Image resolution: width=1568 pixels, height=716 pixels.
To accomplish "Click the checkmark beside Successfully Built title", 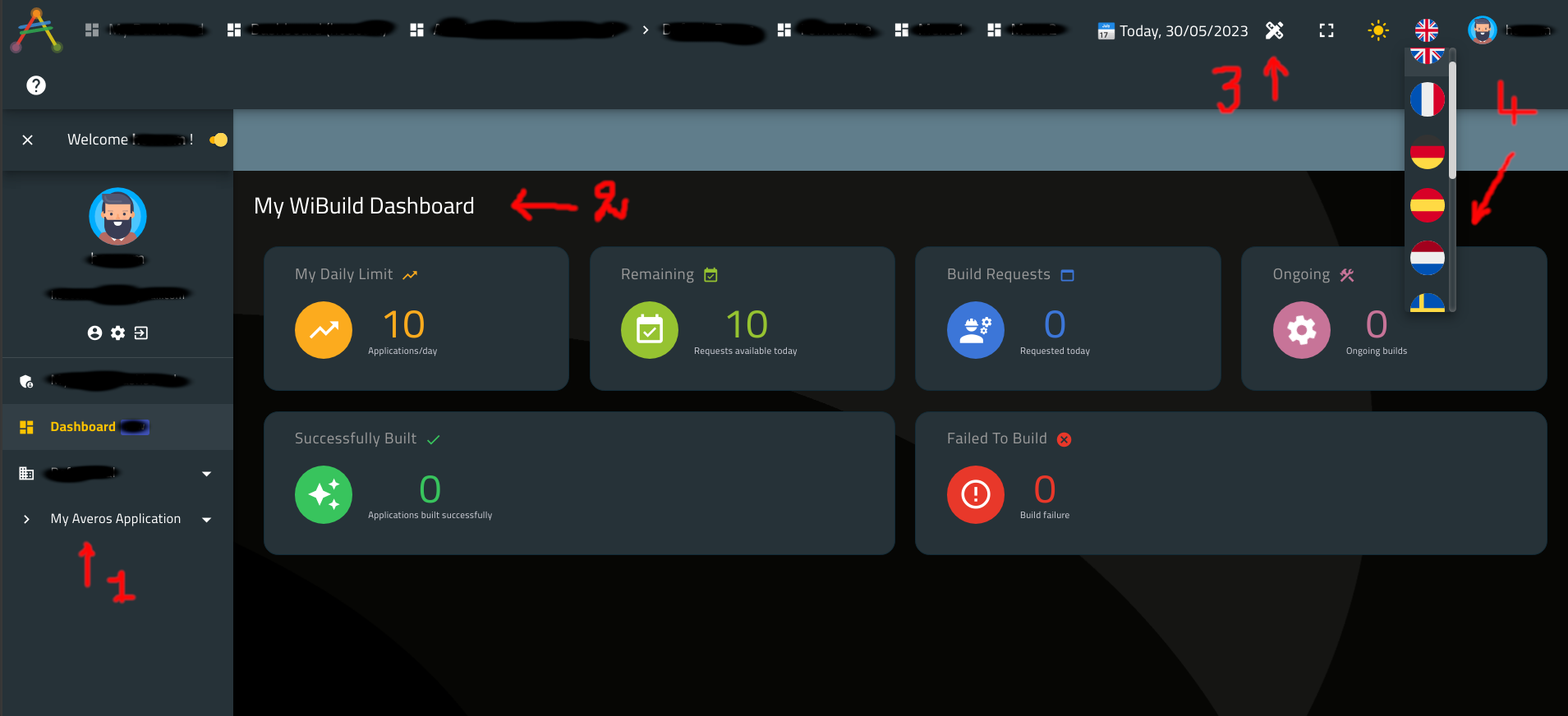I will 434,439.
